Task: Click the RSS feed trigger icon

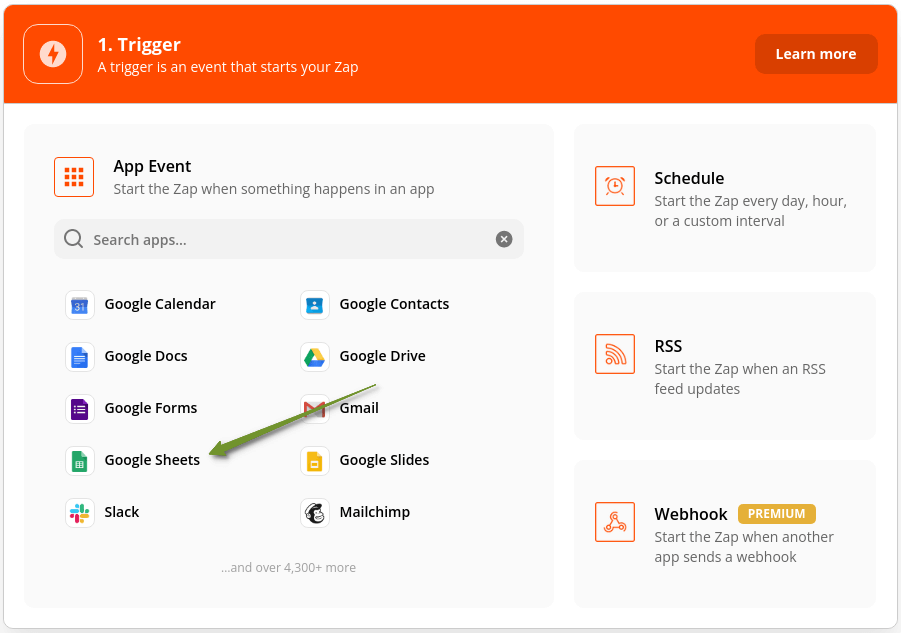Action: [x=615, y=354]
